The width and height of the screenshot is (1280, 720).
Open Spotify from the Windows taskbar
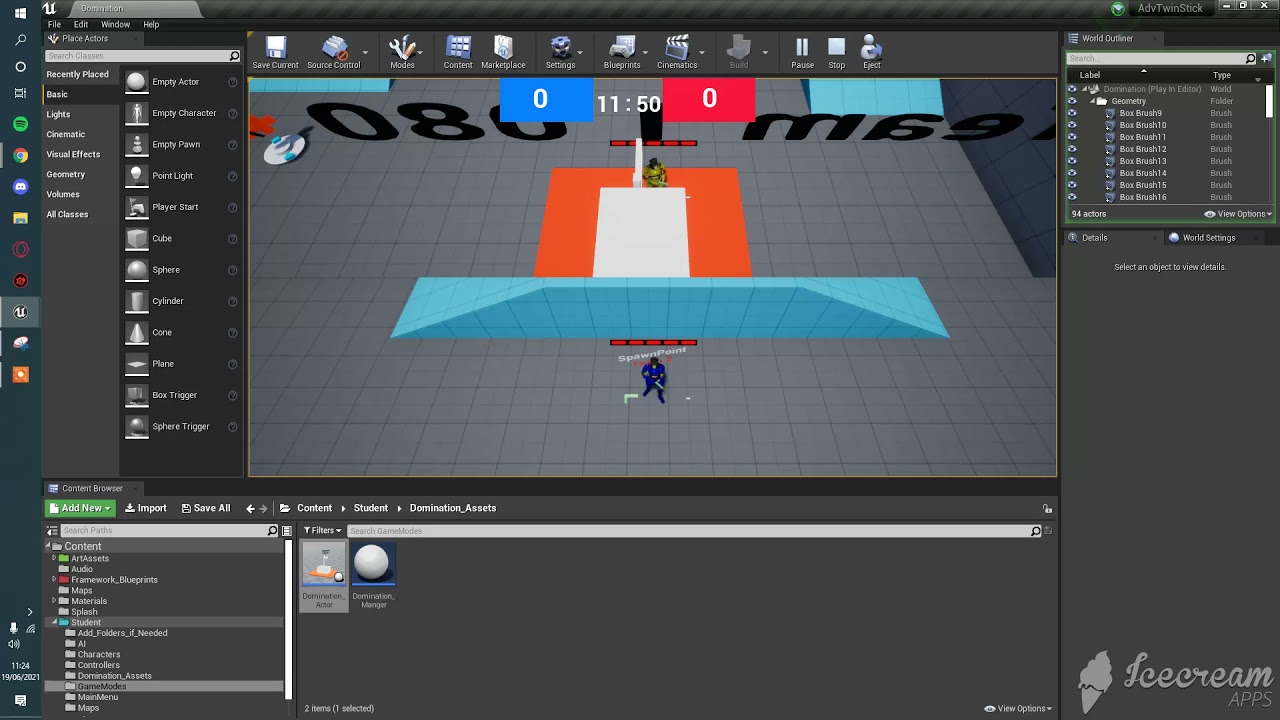point(21,124)
